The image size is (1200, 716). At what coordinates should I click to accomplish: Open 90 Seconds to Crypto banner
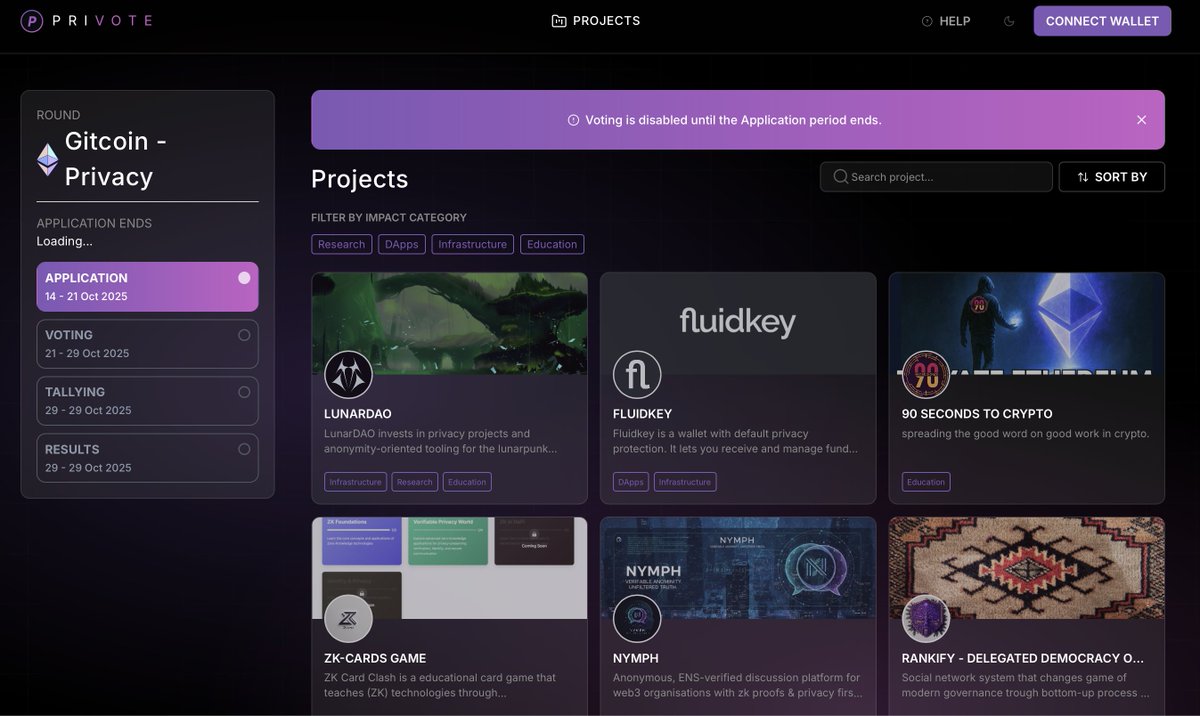(1027, 323)
